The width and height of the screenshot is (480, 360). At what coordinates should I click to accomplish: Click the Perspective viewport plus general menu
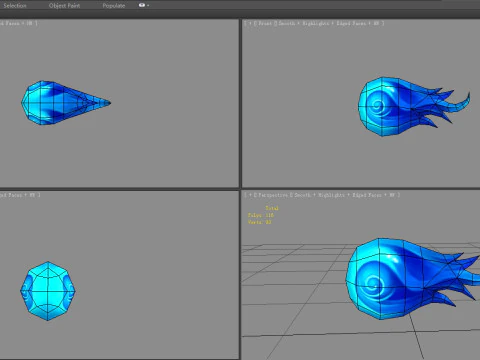coord(250,195)
